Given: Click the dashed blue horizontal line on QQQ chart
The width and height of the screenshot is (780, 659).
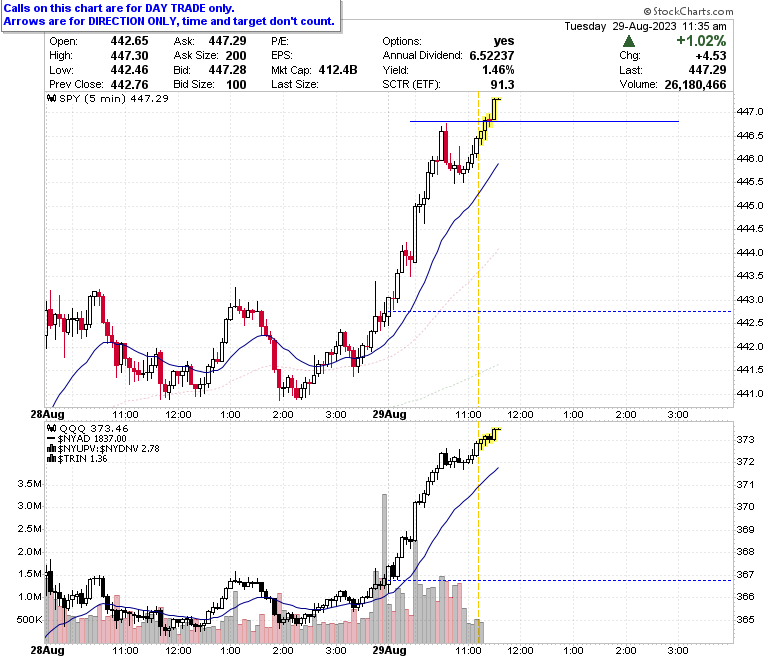Looking at the screenshot, I should click(x=562, y=580).
